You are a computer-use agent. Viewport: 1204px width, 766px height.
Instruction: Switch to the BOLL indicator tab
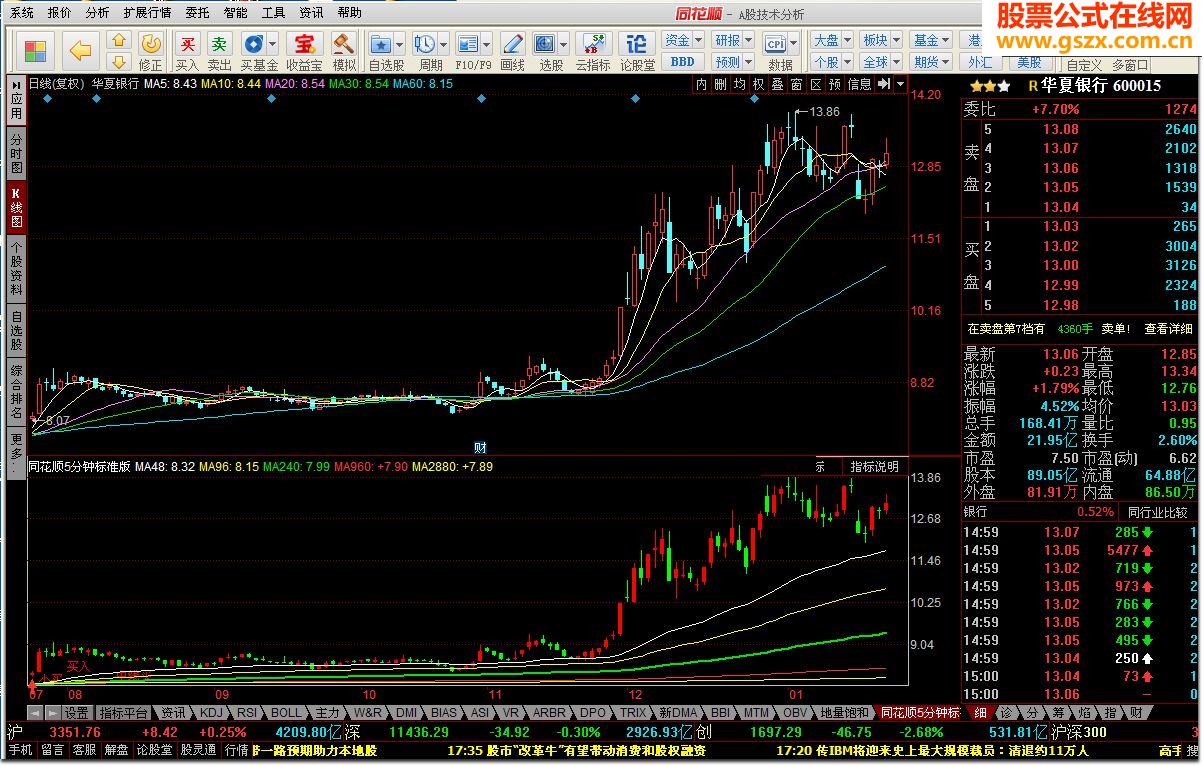click(x=286, y=713)
